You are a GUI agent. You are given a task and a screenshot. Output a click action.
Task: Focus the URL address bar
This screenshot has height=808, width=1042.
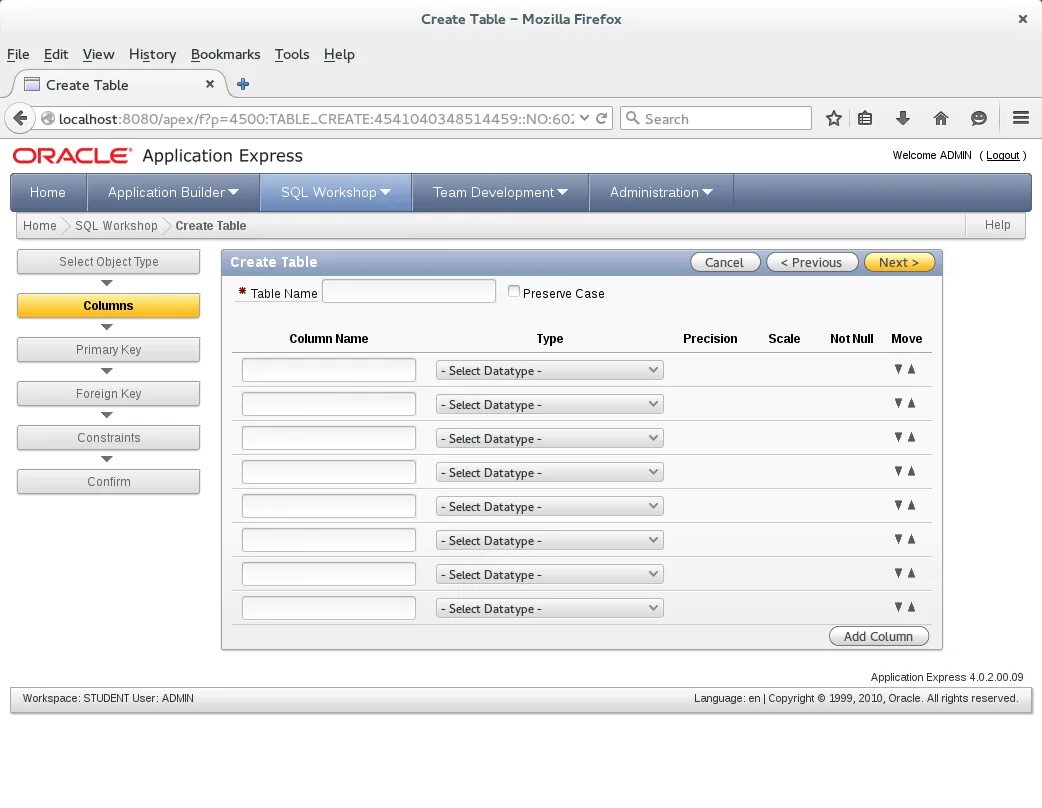point(315,118)
